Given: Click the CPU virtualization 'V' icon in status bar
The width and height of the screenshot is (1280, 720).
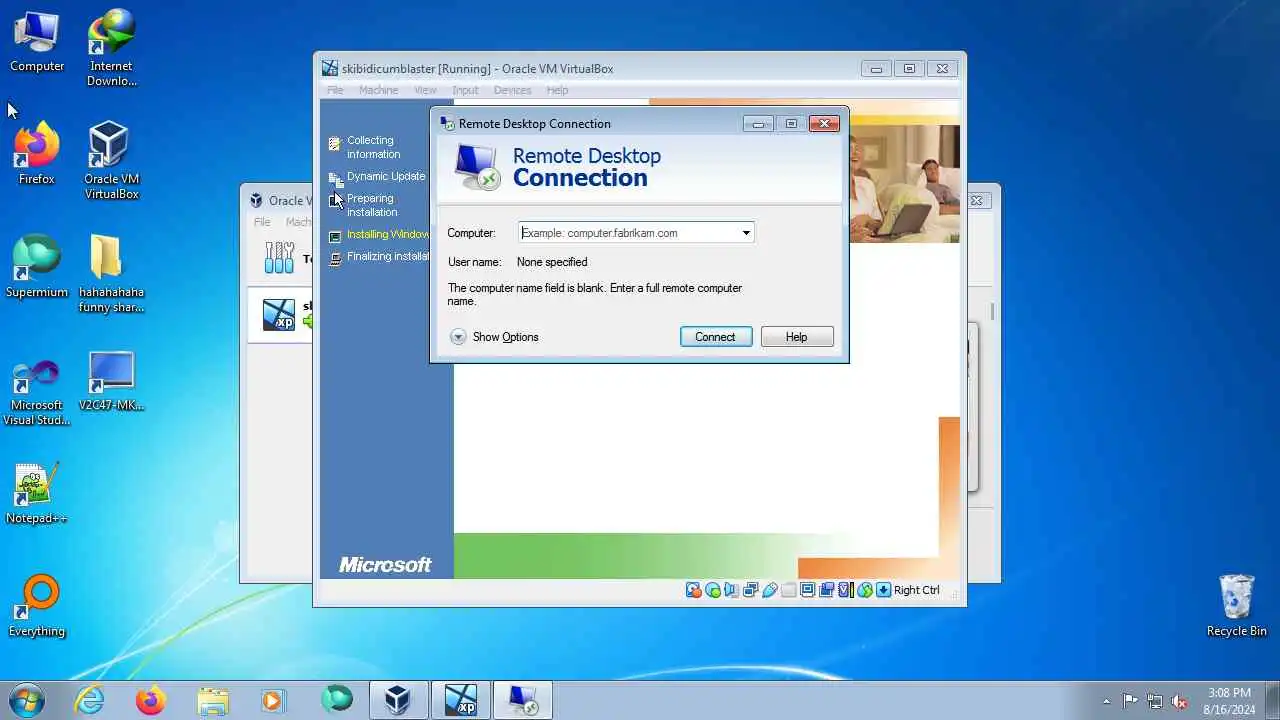Looking at the screenshot, I should coord(846,590).
